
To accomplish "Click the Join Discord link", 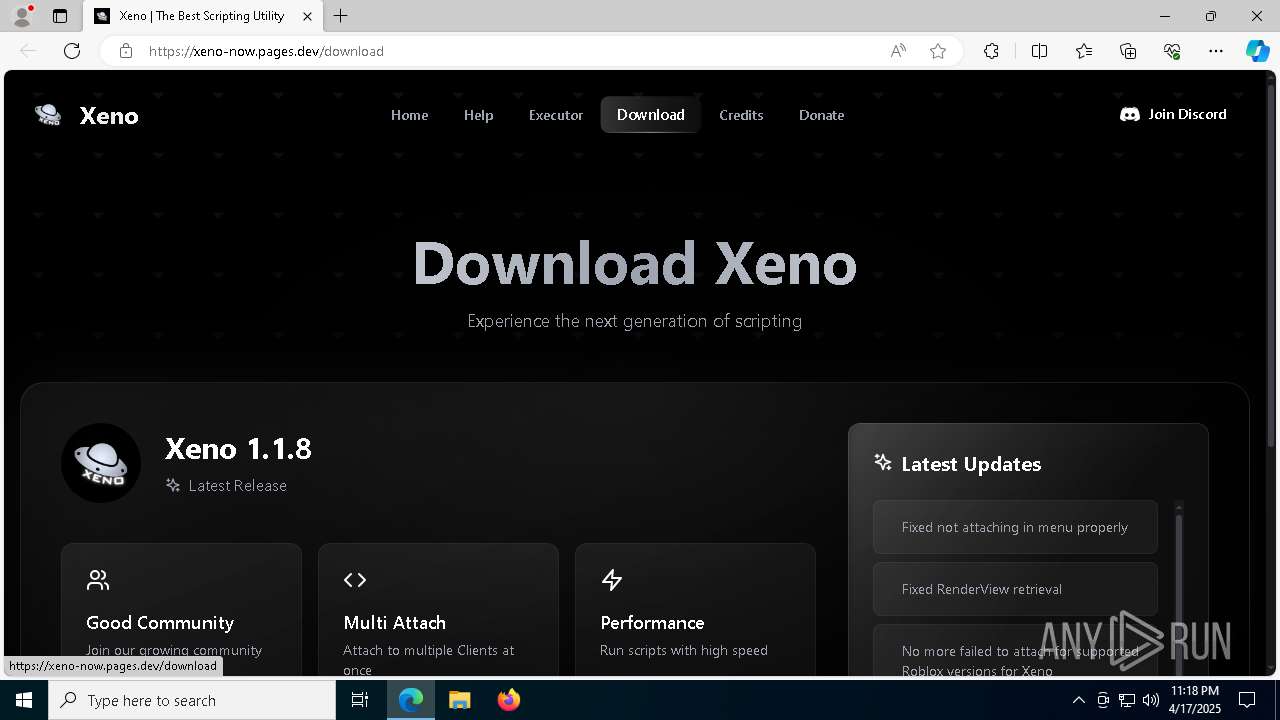I will coord(1173,114).
